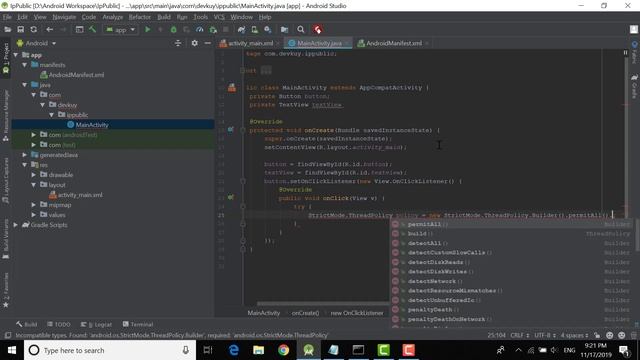Open the SDK Manager icon

pyautogui.click(x=268, y=29)
